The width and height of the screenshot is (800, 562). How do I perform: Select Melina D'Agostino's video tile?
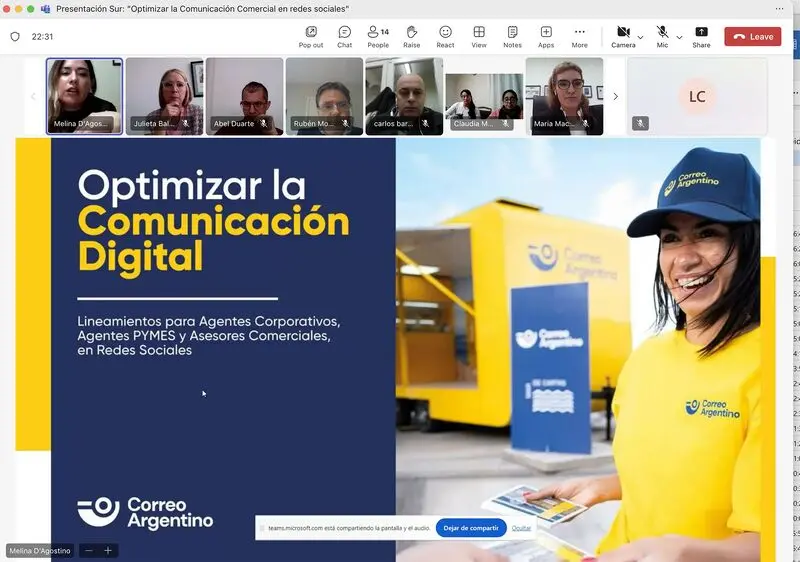pos(84,96)
